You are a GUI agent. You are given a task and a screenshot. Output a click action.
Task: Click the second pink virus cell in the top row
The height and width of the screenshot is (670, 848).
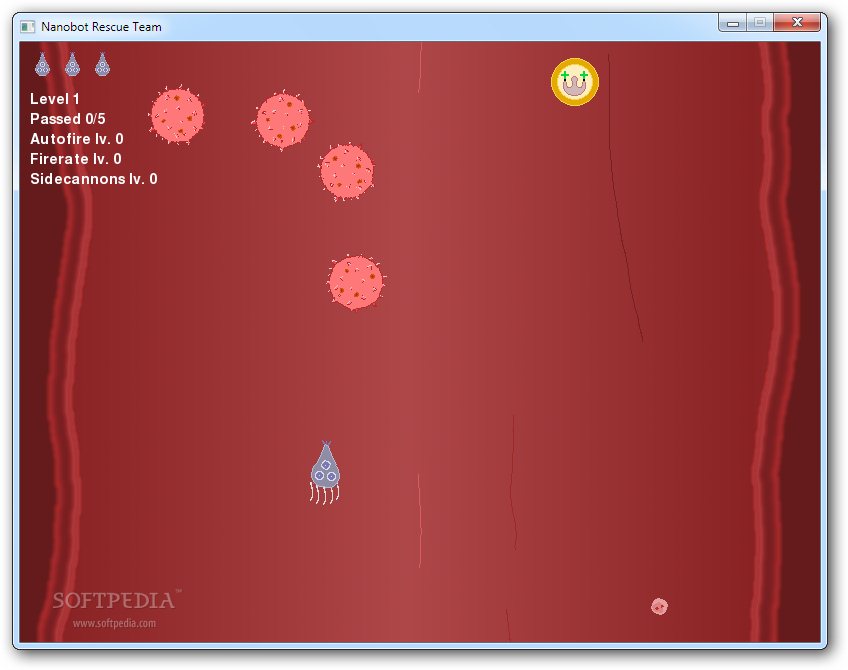coord(282,120)
